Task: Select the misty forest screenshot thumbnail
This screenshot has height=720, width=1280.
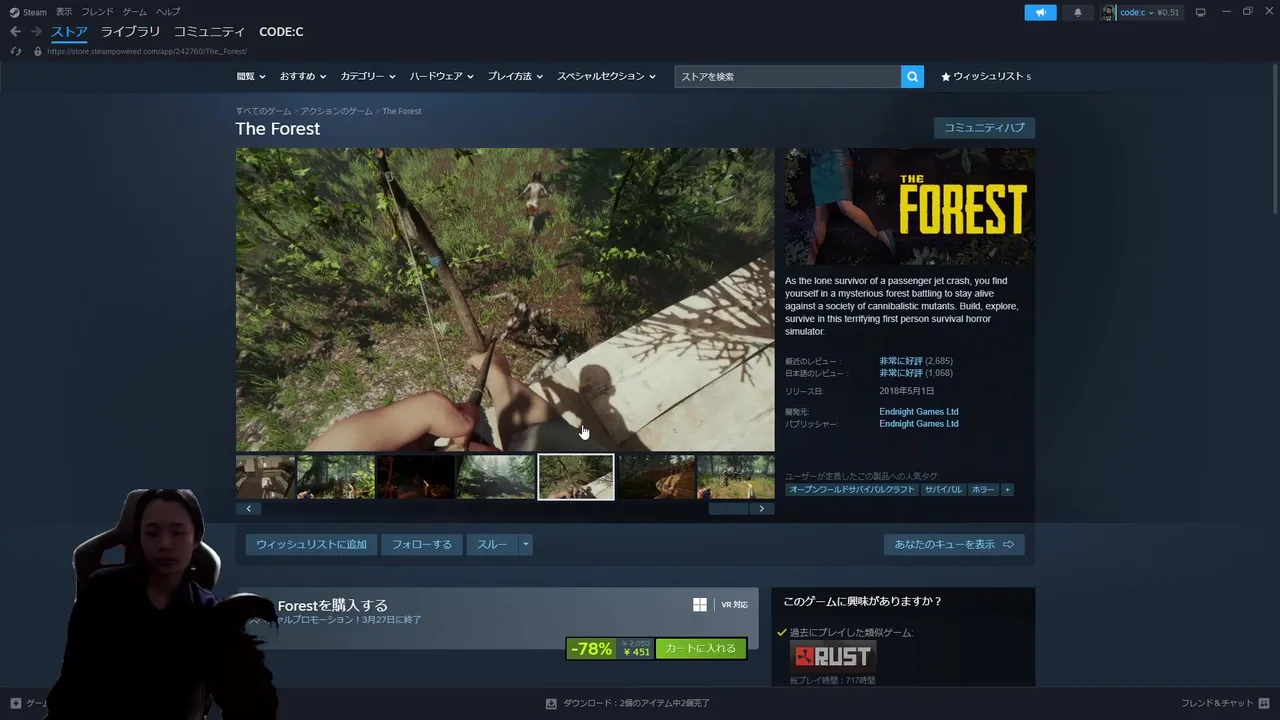Action: [496, 477]
